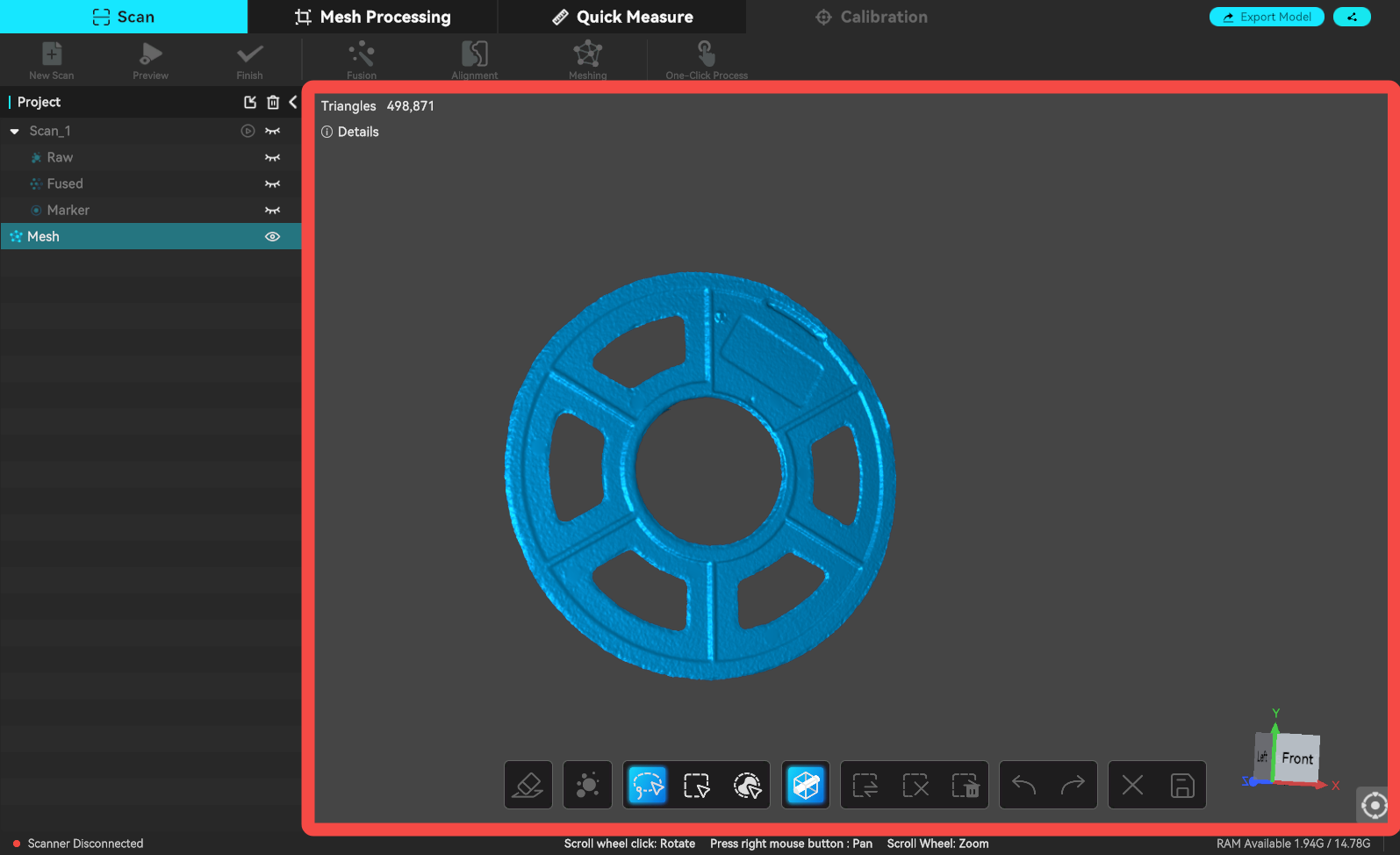The image size is (1400, 855).
Task: Show the Marker layer
Action: tap(273, 211)
